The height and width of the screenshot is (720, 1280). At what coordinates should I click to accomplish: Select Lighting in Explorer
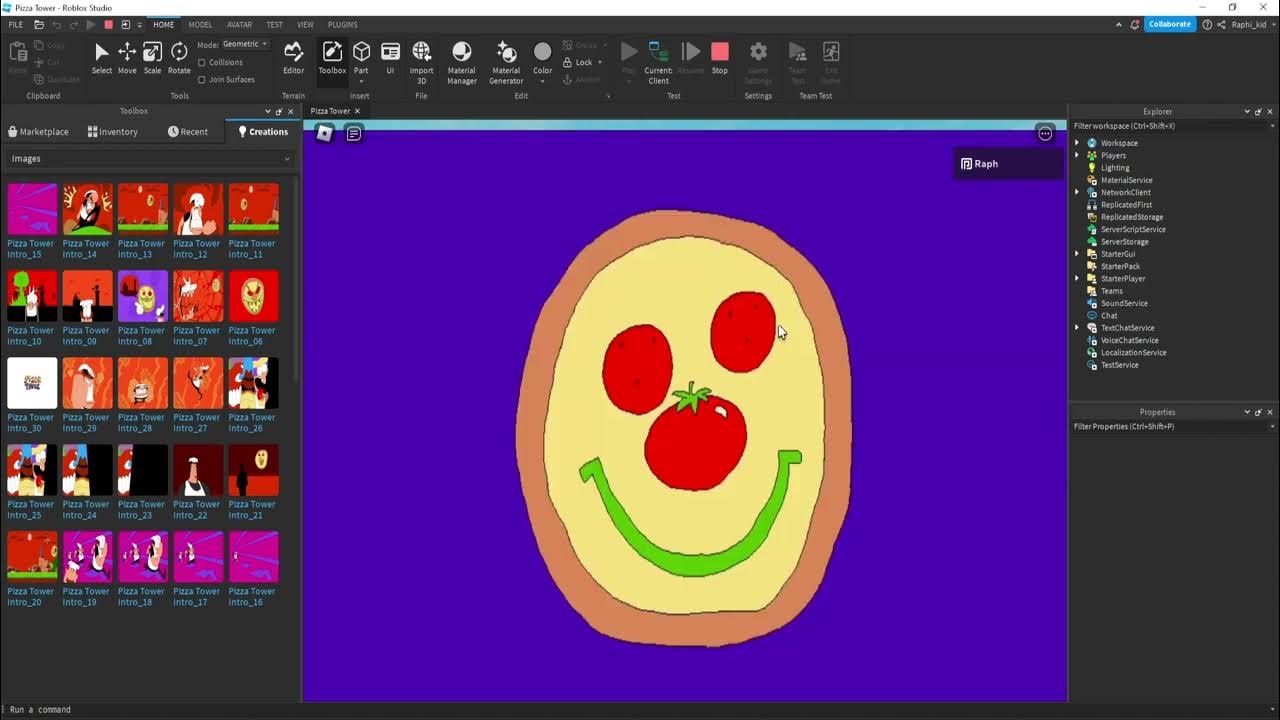coord(1115,168)
